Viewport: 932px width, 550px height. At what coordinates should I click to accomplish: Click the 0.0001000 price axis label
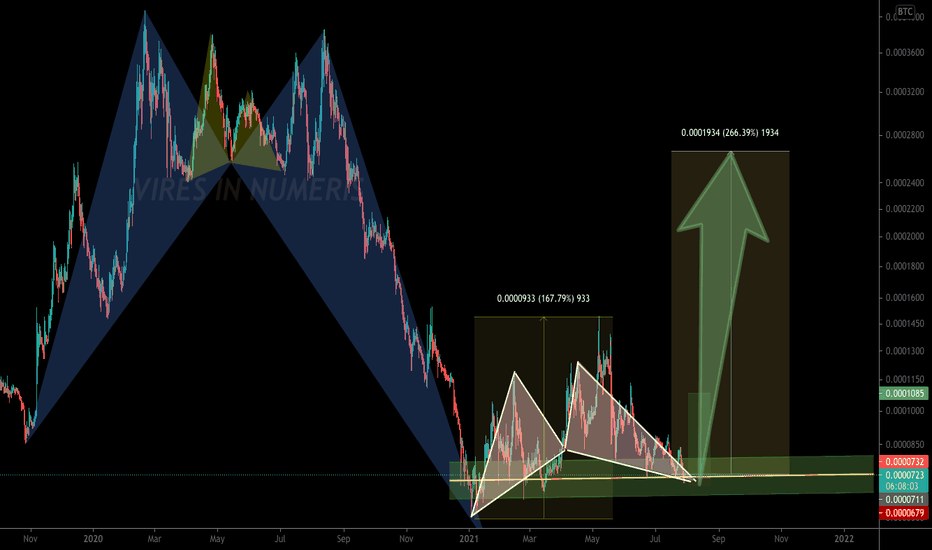[x=905, y=411]
